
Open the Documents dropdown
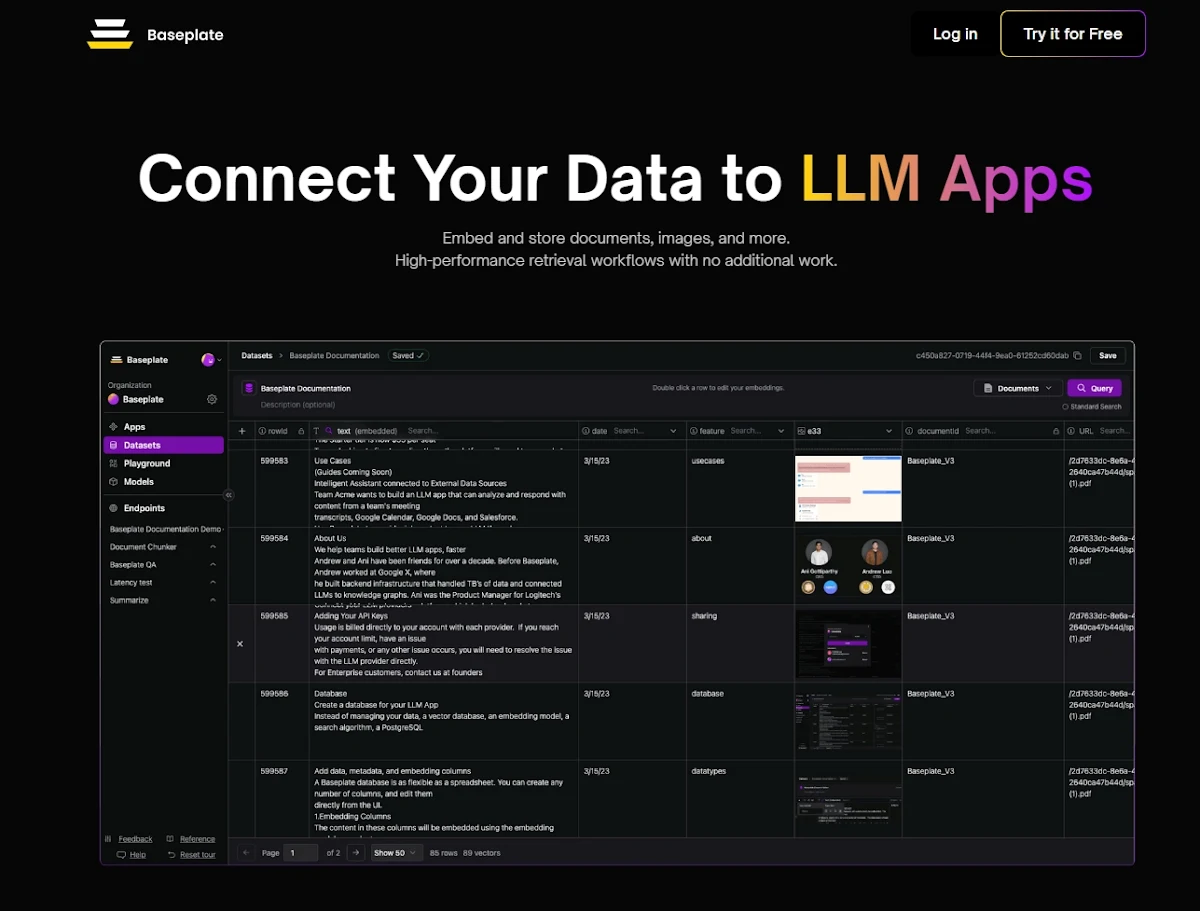click(x=1017, y=388)
